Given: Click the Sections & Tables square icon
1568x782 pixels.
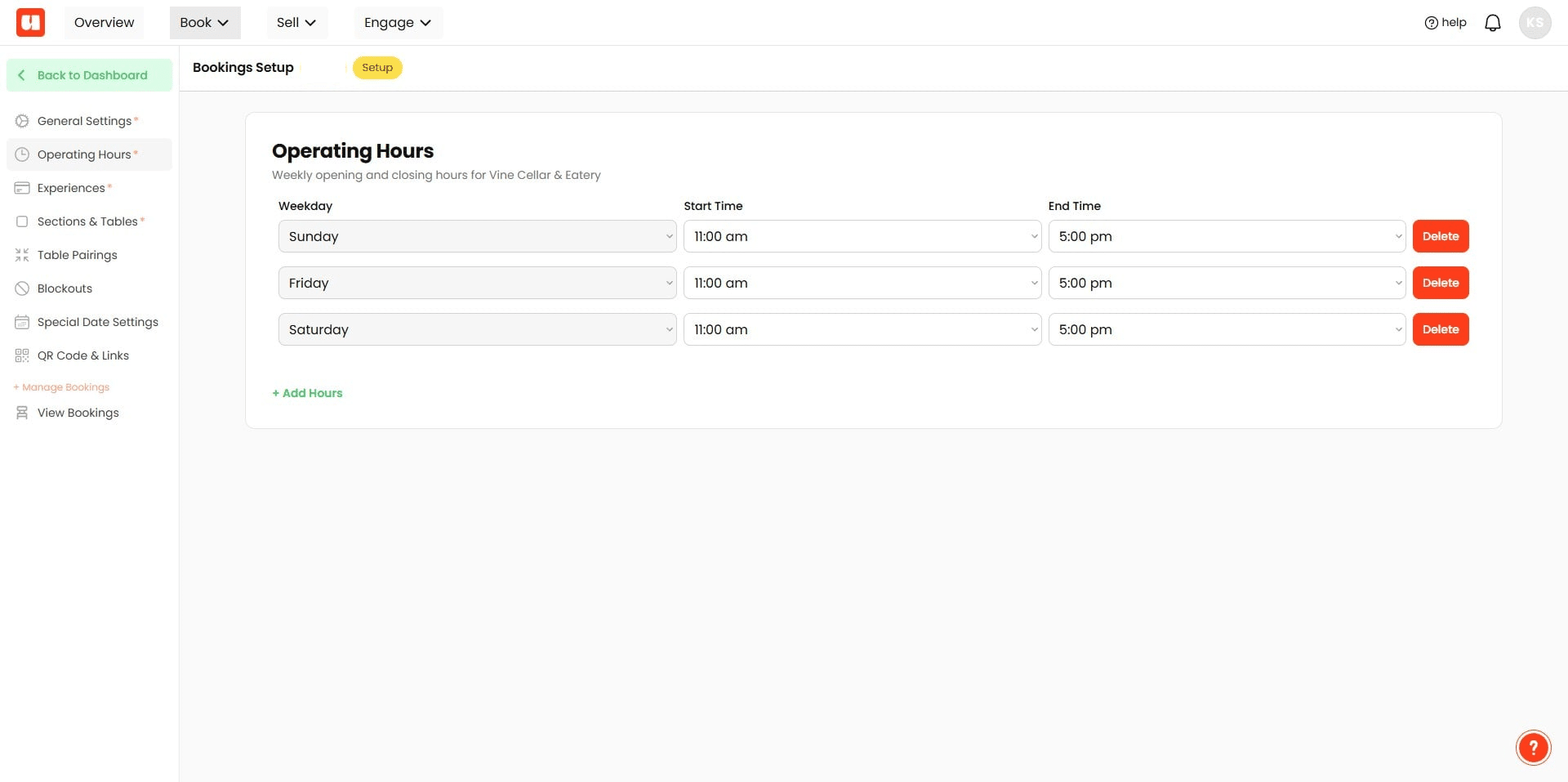Looking at the screenshot, I should click(x=22, y=221).
